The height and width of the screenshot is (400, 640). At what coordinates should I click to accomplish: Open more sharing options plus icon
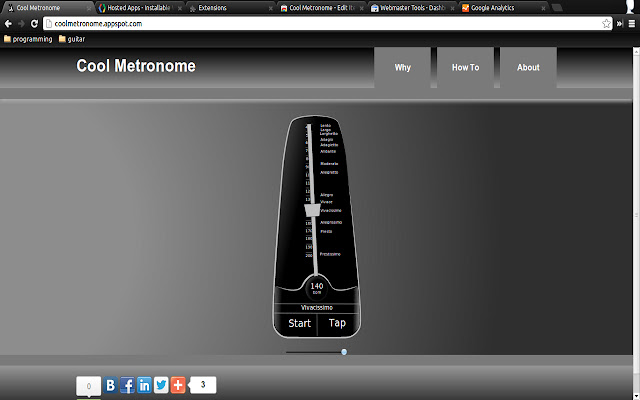click(178, 385)
